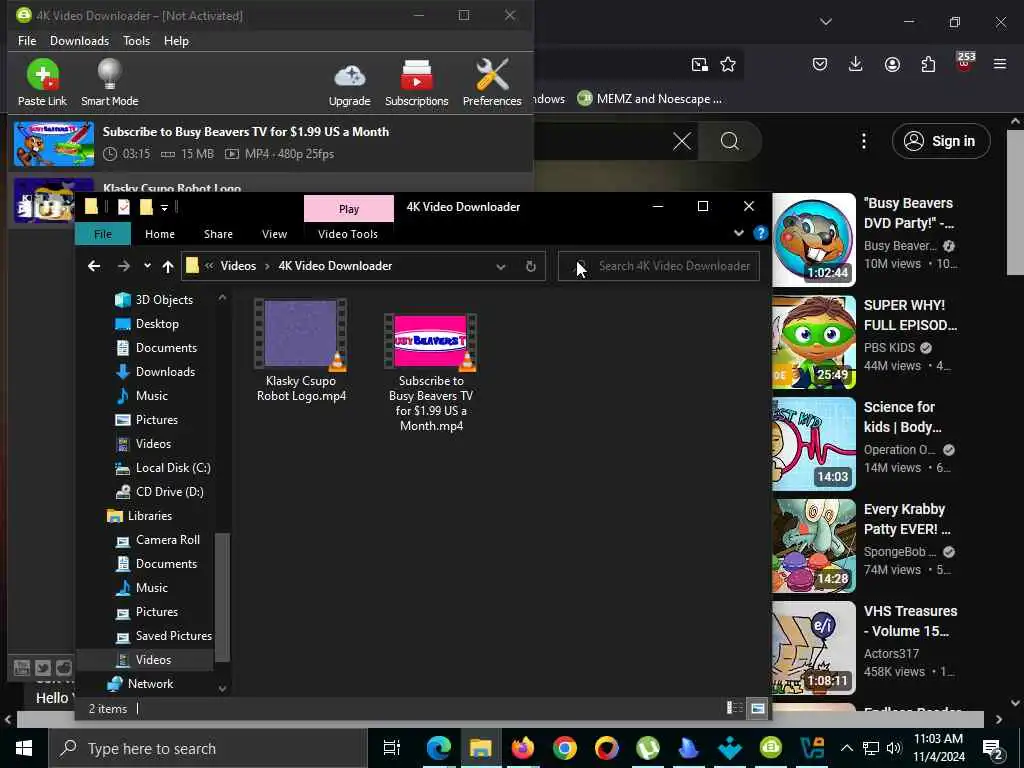This screenshot has height=768, width=1024.
Task: Switch to the Home ribbon tab
Action: (x=160, y=234)
